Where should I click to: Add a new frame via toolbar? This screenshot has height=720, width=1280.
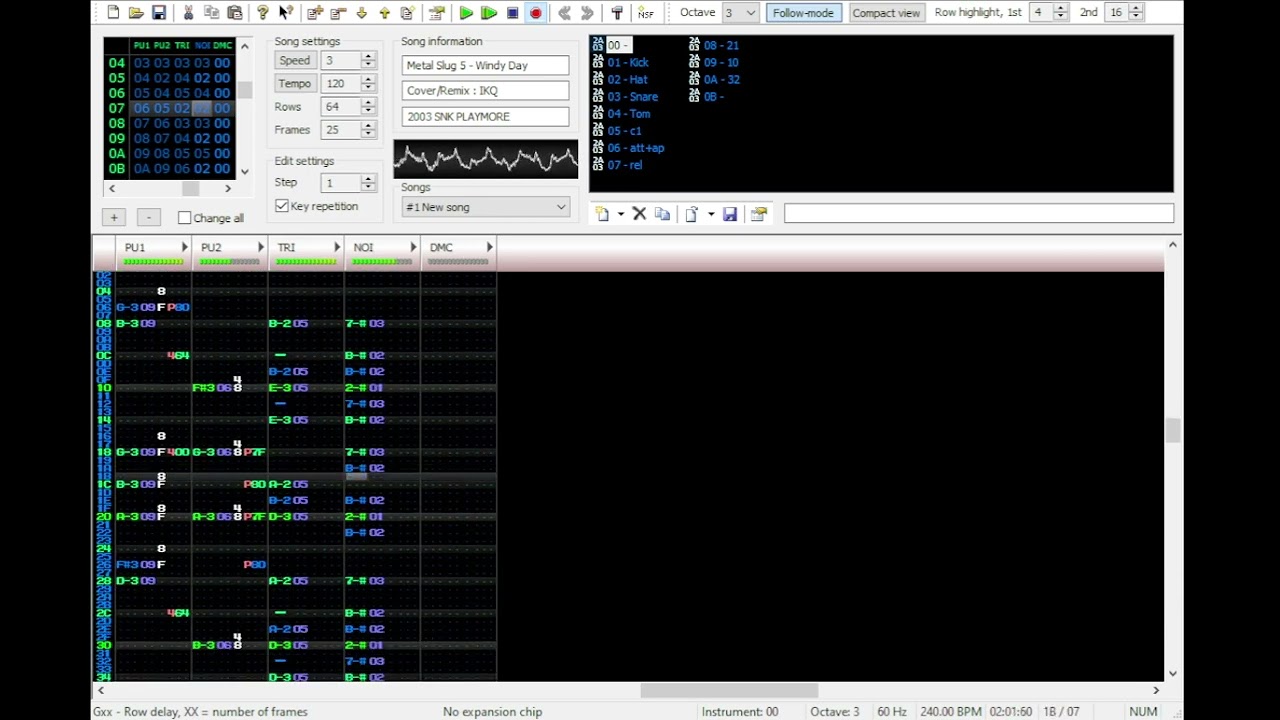click(315, 13)
